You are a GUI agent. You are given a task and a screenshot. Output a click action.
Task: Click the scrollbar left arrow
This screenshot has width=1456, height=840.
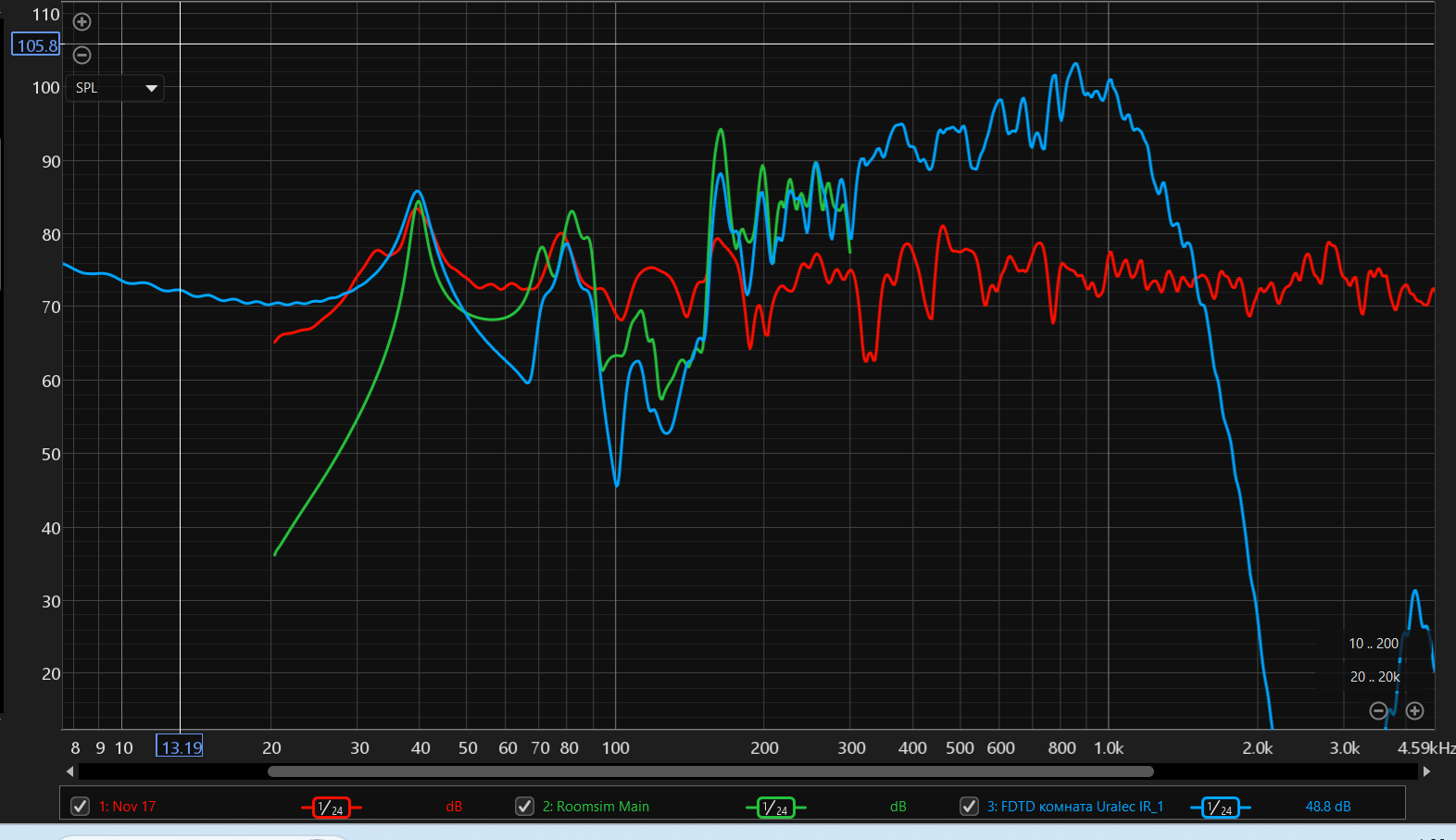(70, 771)
